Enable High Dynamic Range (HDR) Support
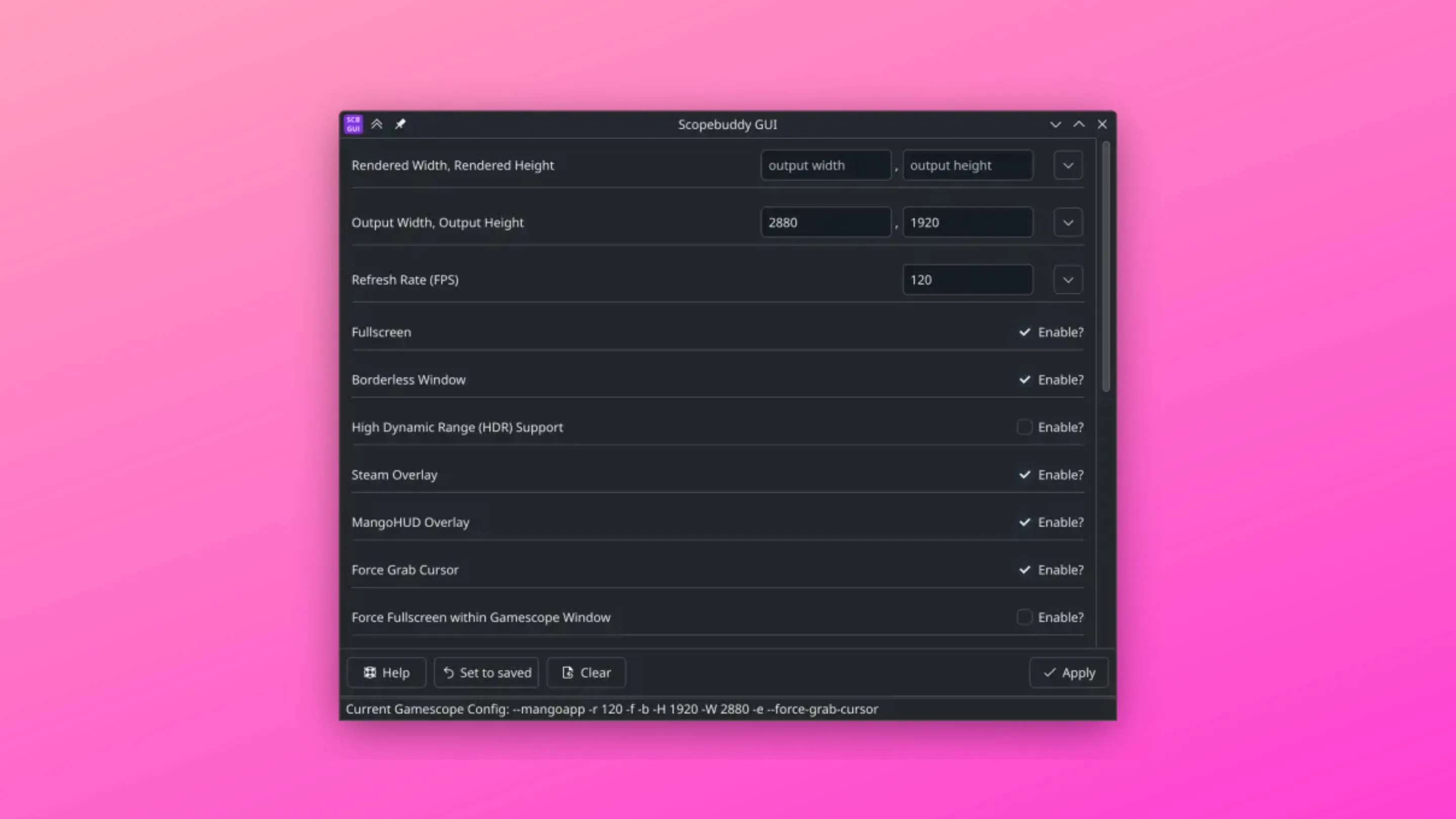The image size is (1456, 819). pyautogui.click(x=1025, y=427)
